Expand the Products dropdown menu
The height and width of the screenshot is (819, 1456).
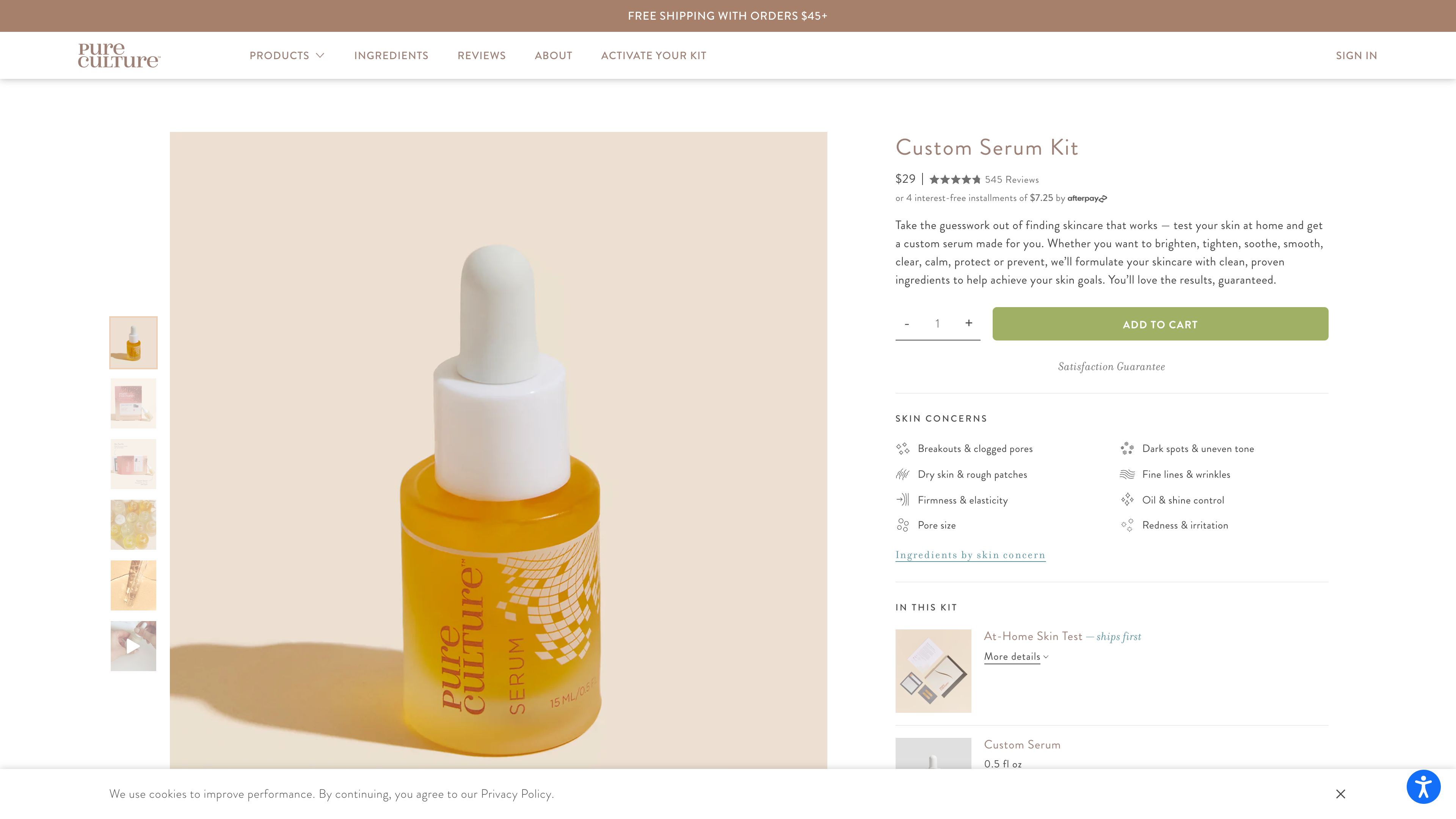click(x=287, y=55)
